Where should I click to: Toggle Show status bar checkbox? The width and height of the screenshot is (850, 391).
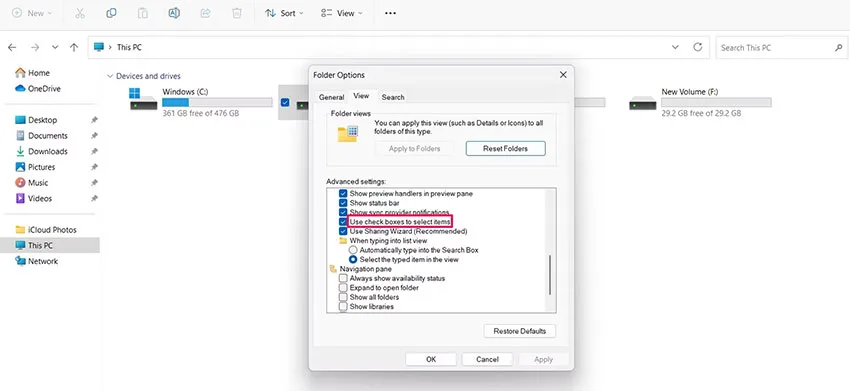coord(343,203)
